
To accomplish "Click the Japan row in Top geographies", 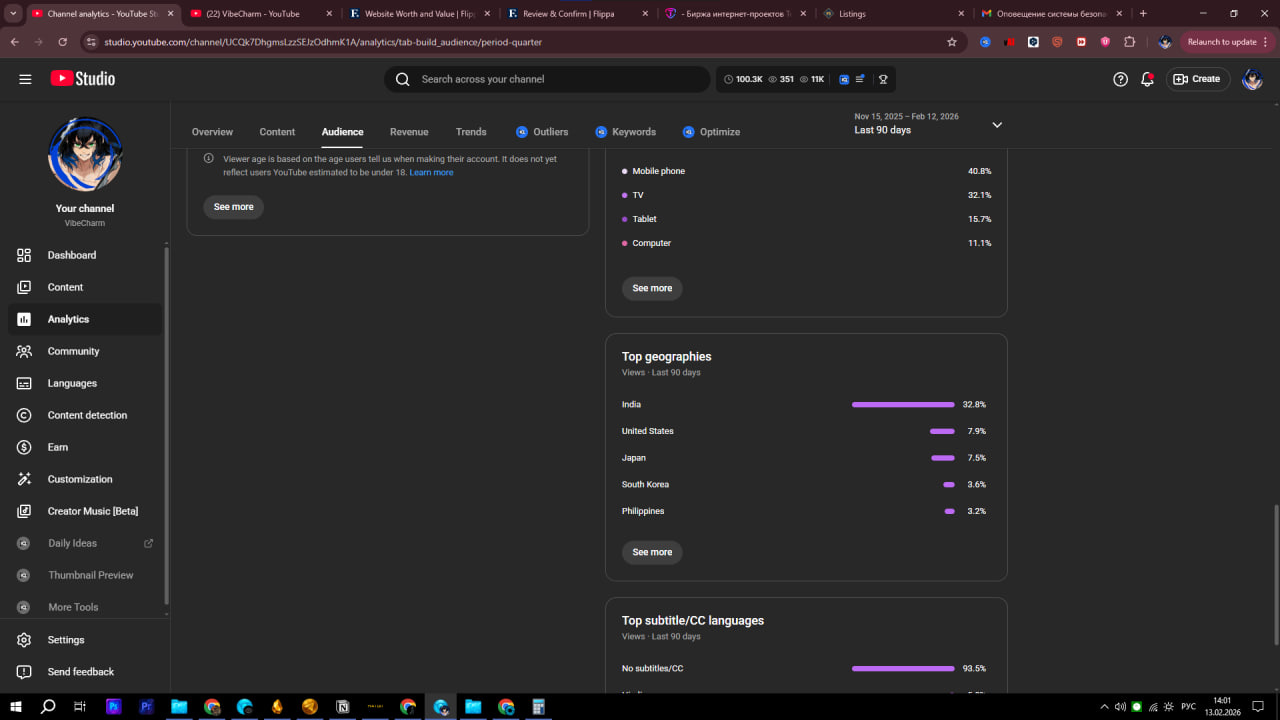I will pyautogui.click(x=806, y=458).
